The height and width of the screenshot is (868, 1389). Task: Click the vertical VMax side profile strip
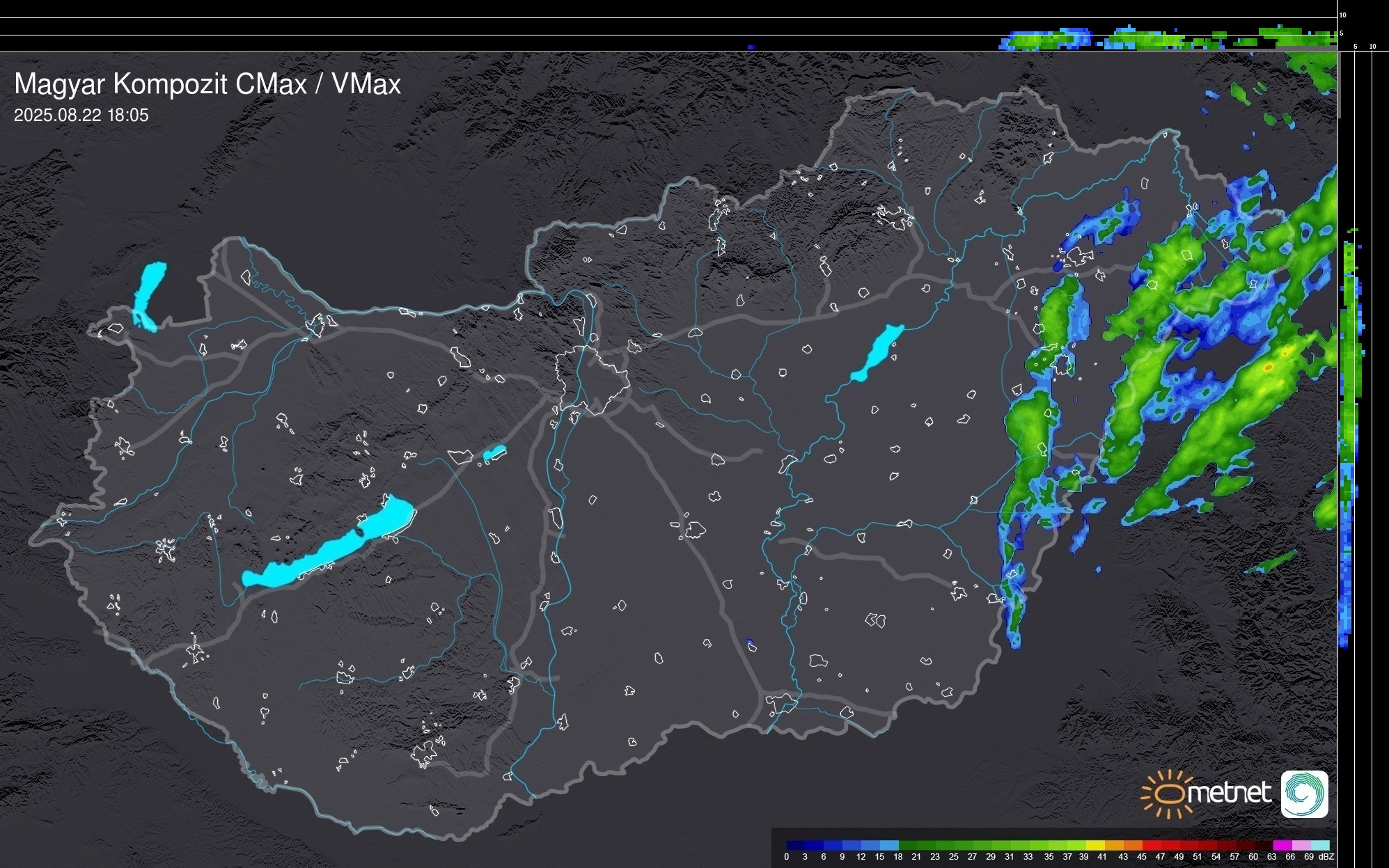1349,418
